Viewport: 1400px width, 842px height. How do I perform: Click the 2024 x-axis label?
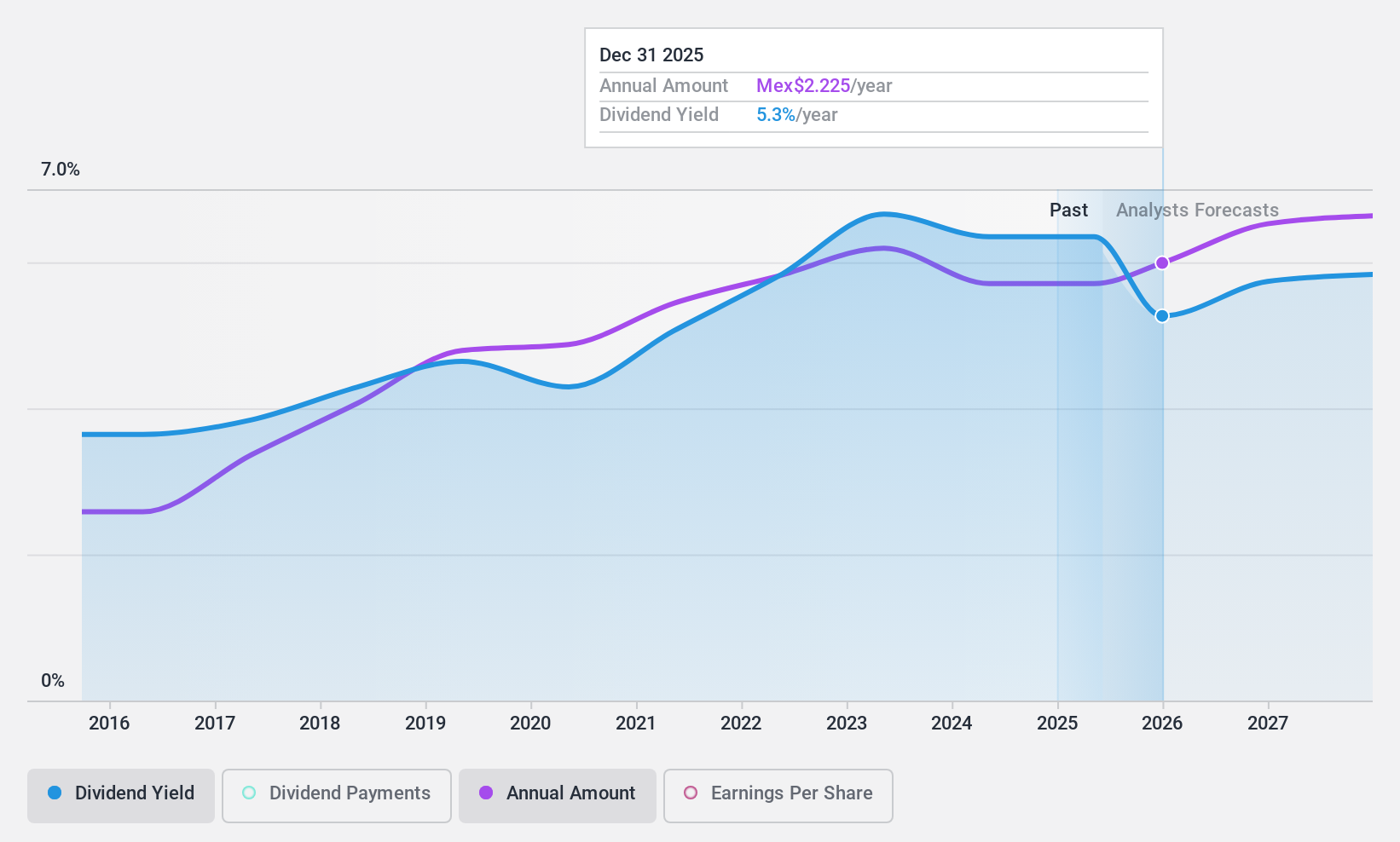coord(952,724)
